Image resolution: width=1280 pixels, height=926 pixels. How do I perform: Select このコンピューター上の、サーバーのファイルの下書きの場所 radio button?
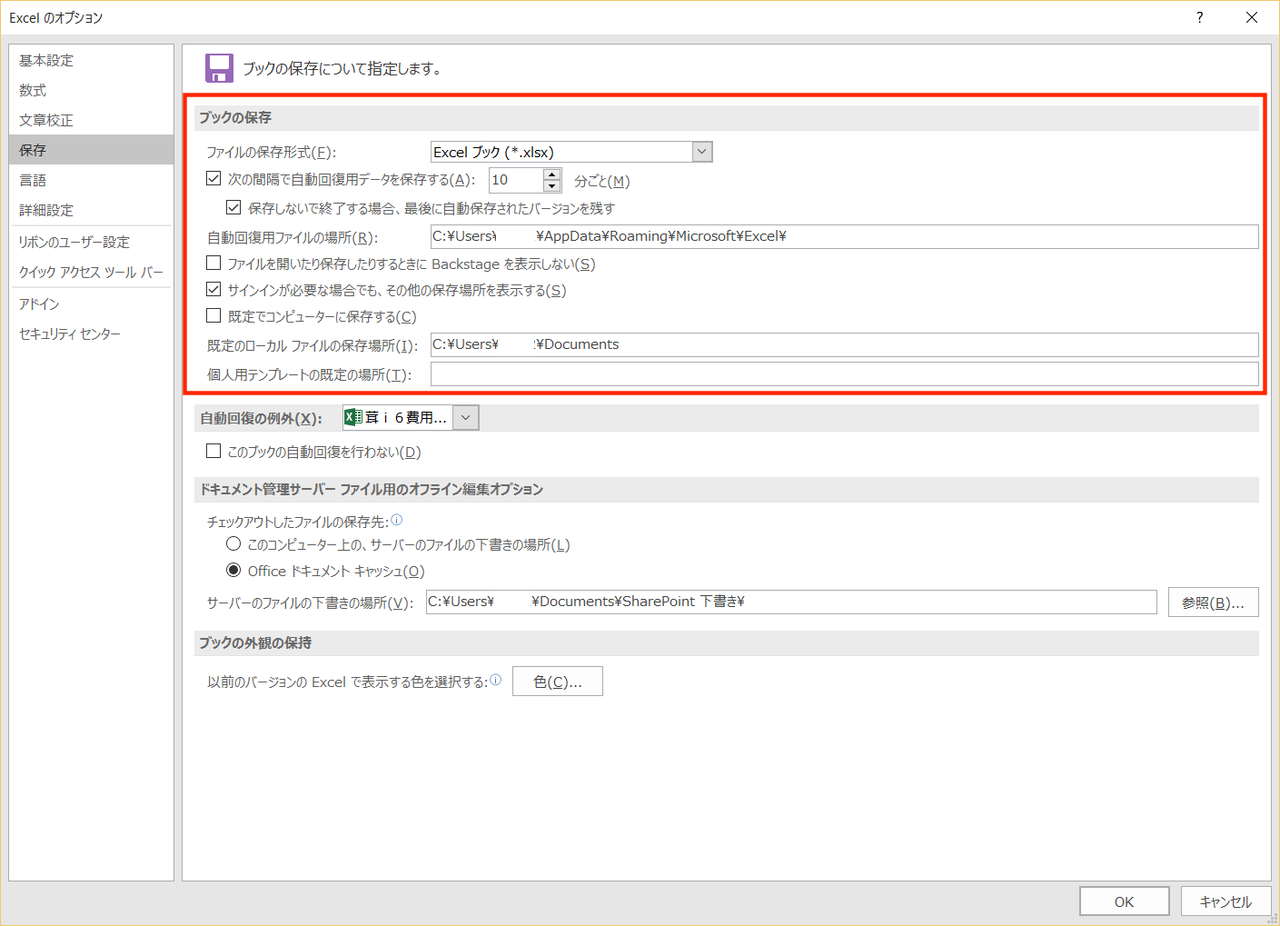[233, 545]
